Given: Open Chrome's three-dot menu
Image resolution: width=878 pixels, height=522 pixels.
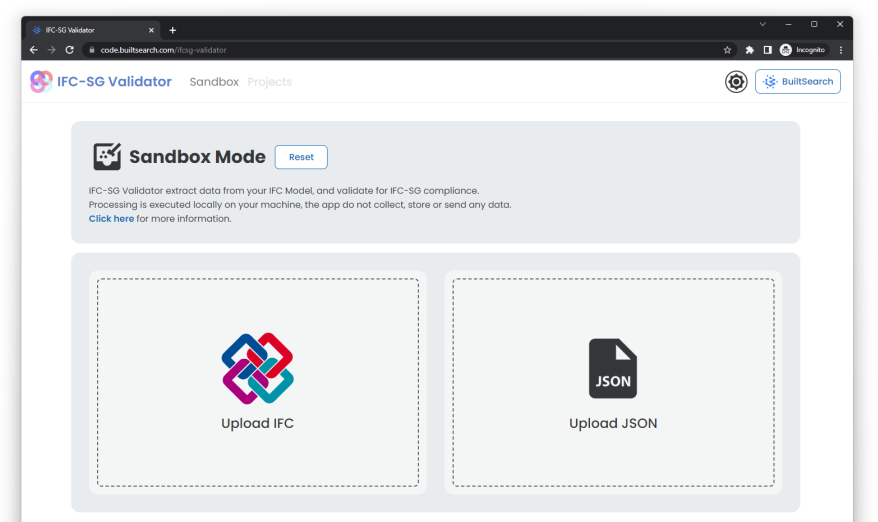Looking at the screenshot, I should [841, 50].
